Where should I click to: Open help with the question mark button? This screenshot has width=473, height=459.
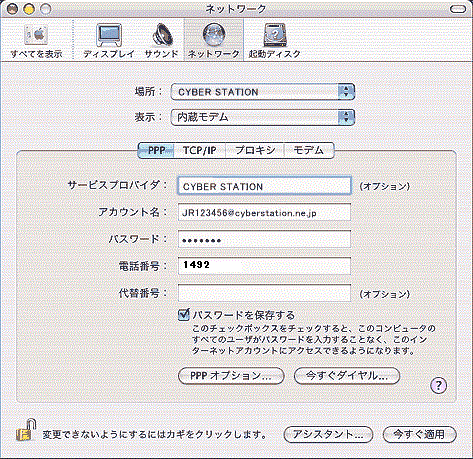pos(439,386)
